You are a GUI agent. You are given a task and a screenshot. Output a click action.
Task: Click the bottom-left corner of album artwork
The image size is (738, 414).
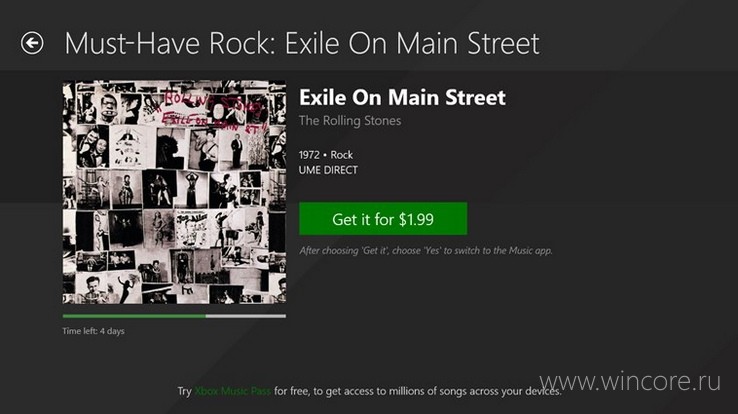[65, 302]
